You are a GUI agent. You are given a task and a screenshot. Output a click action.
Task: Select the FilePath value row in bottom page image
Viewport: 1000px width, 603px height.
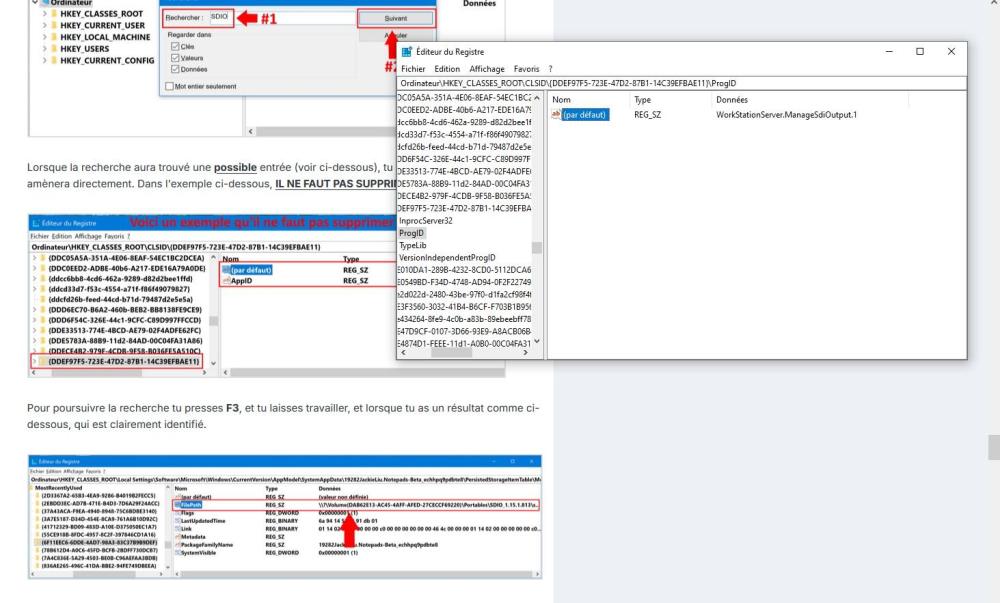(357, 505)
